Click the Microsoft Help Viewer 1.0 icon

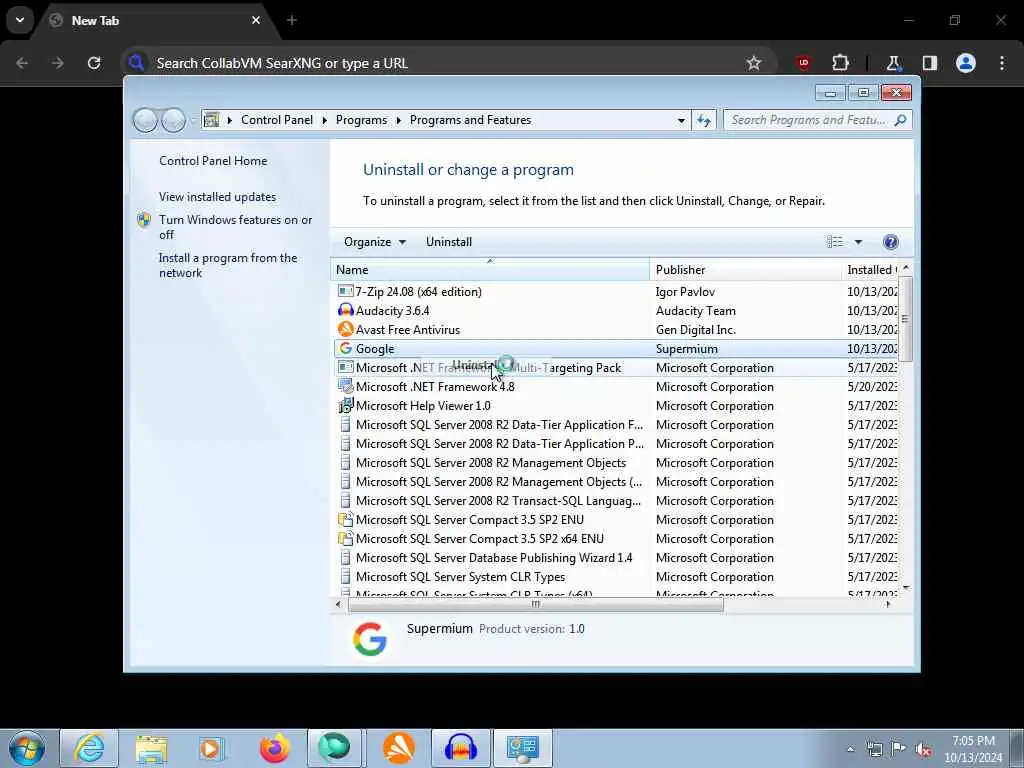345,405
